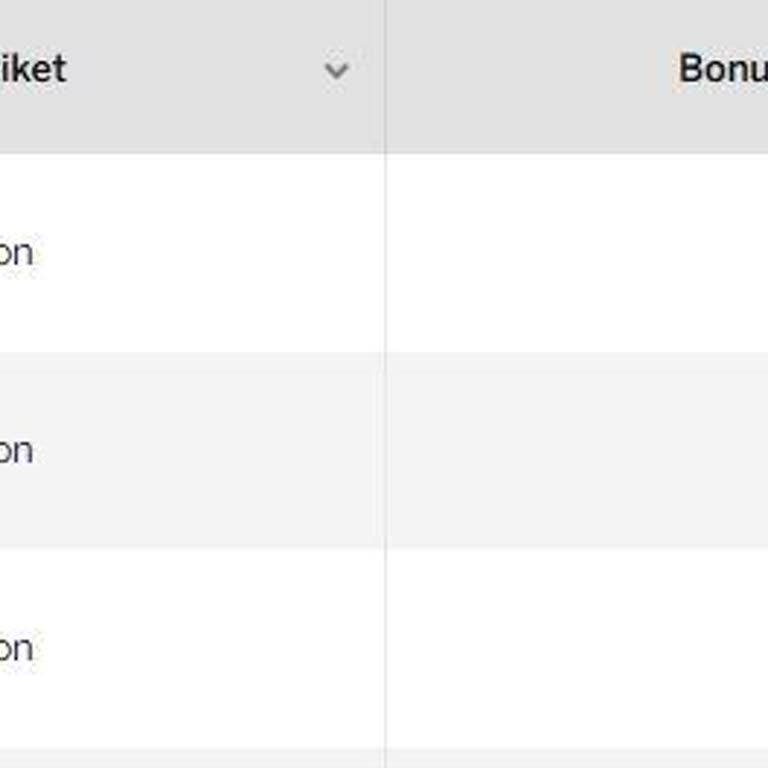Viewport: 768px width, 768px height.
Task: Click the empty Bonus cell in gray second row
Action: coord(576,450)
